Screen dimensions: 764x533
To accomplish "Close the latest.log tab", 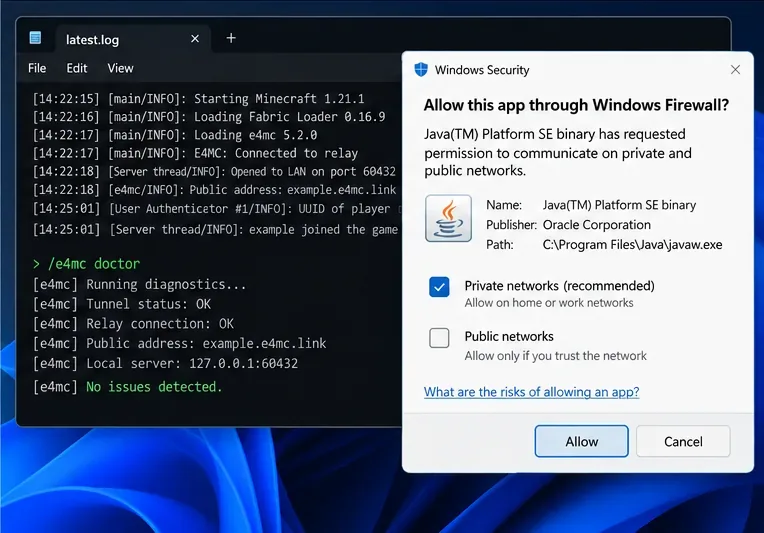I will pyautogui.click(x=195, y=38).
